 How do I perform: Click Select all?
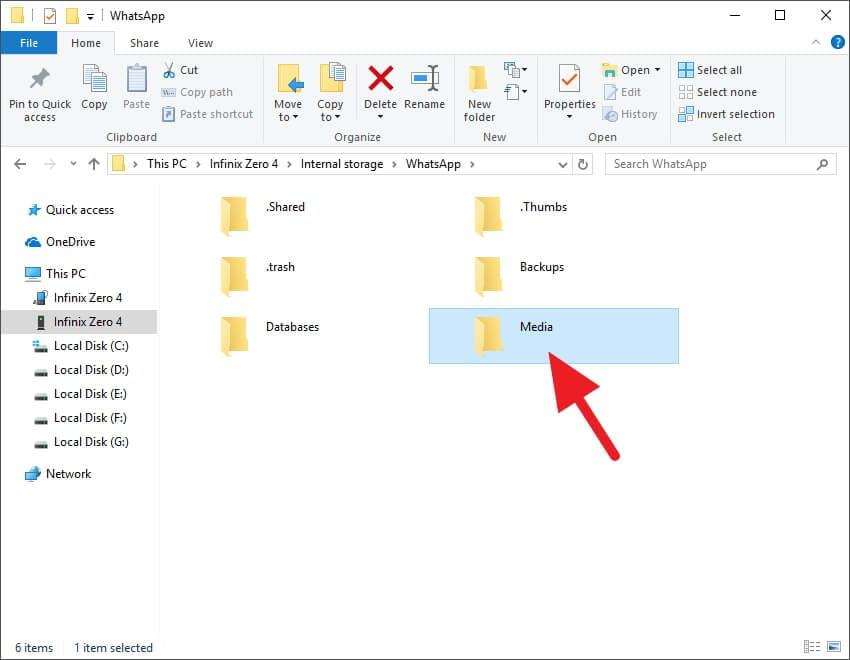pos(710,70)
